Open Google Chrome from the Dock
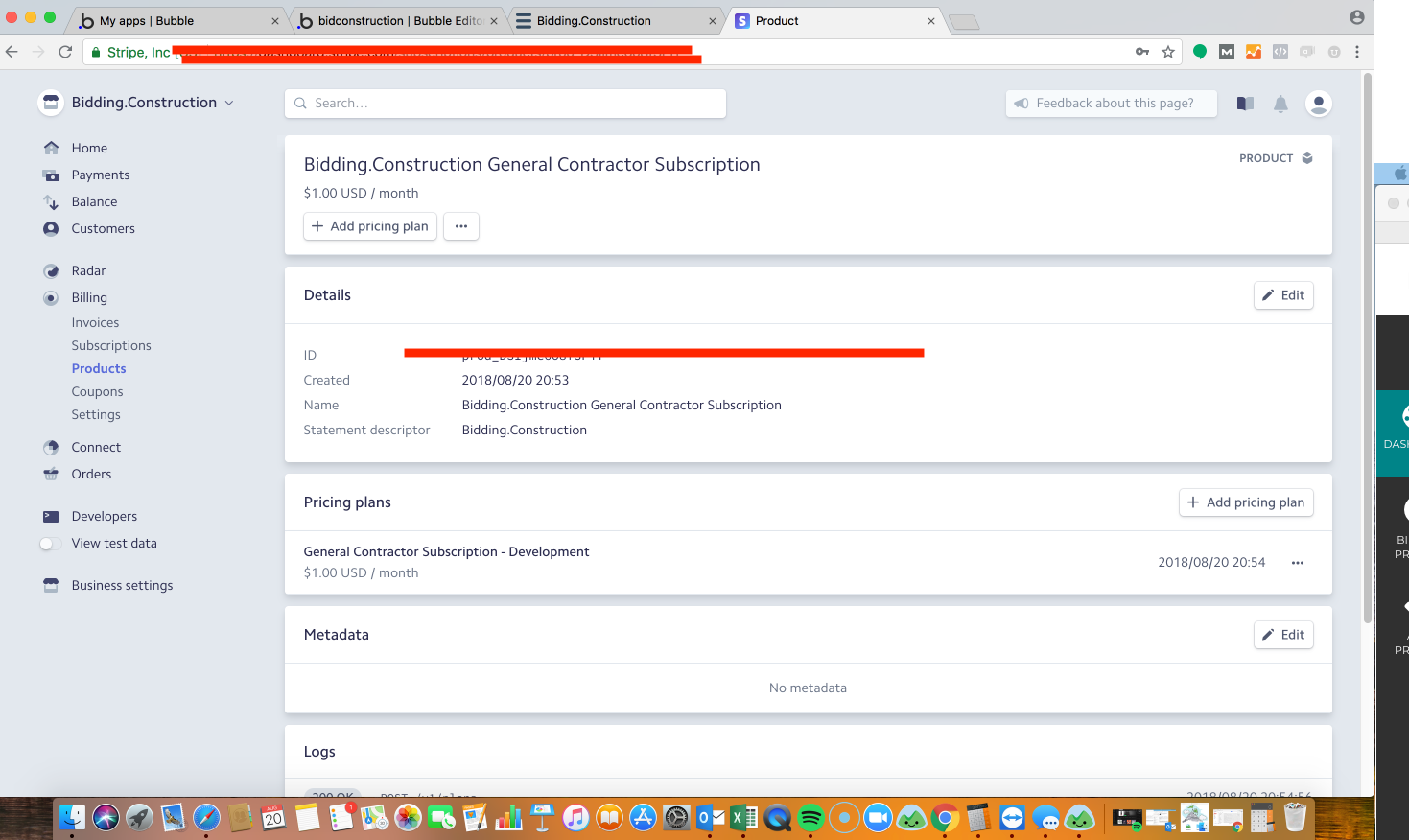The image size is (1409, 840). click(x=945, y=818)
